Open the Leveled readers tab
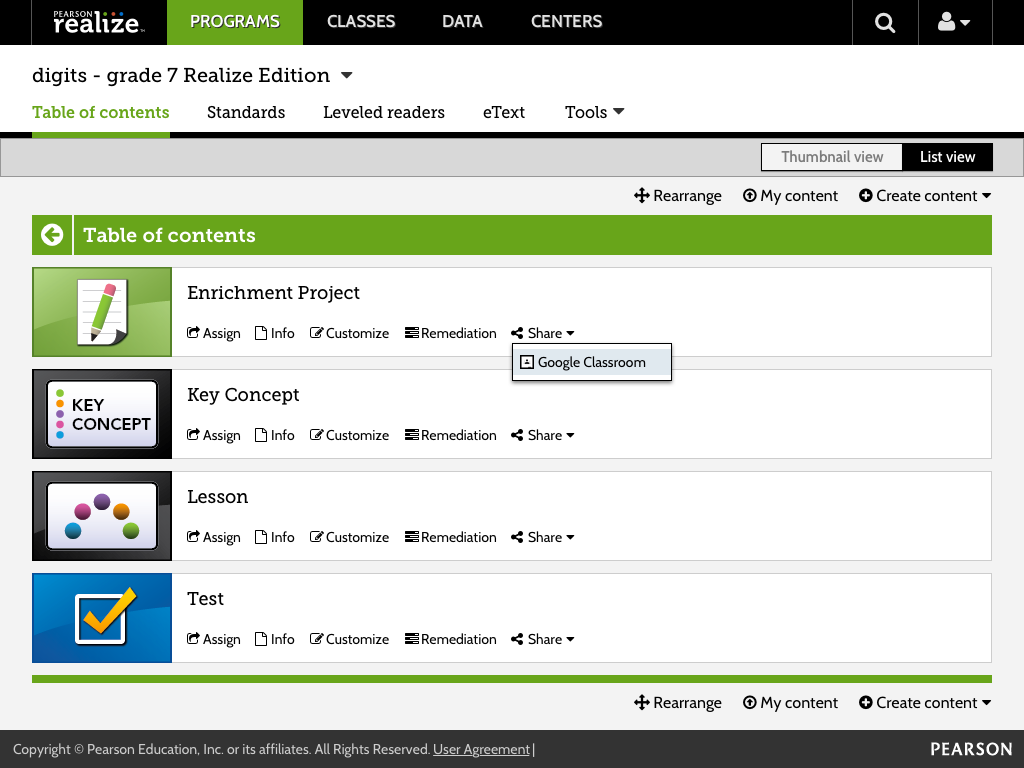The width and height of the screenshot is (1024, 768). (384, 112)
